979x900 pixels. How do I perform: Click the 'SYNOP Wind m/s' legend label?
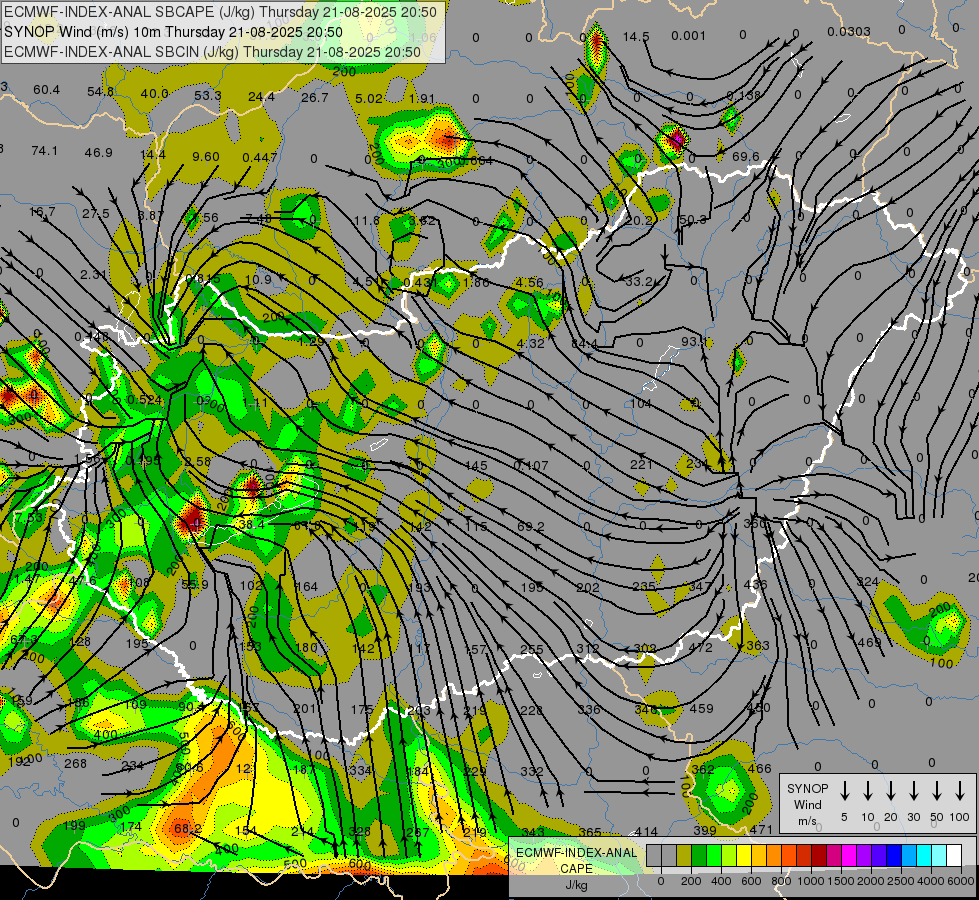[x=807, y=805]
